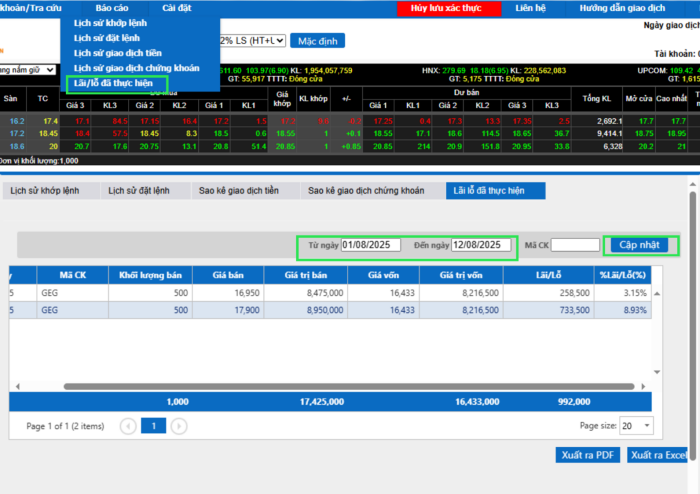Viewport: 700px width, 494px height.
Task: Choose Lãi/lỗ đã thực hiện menu entry
Action: pyautogui.click(x=113, y=83)
